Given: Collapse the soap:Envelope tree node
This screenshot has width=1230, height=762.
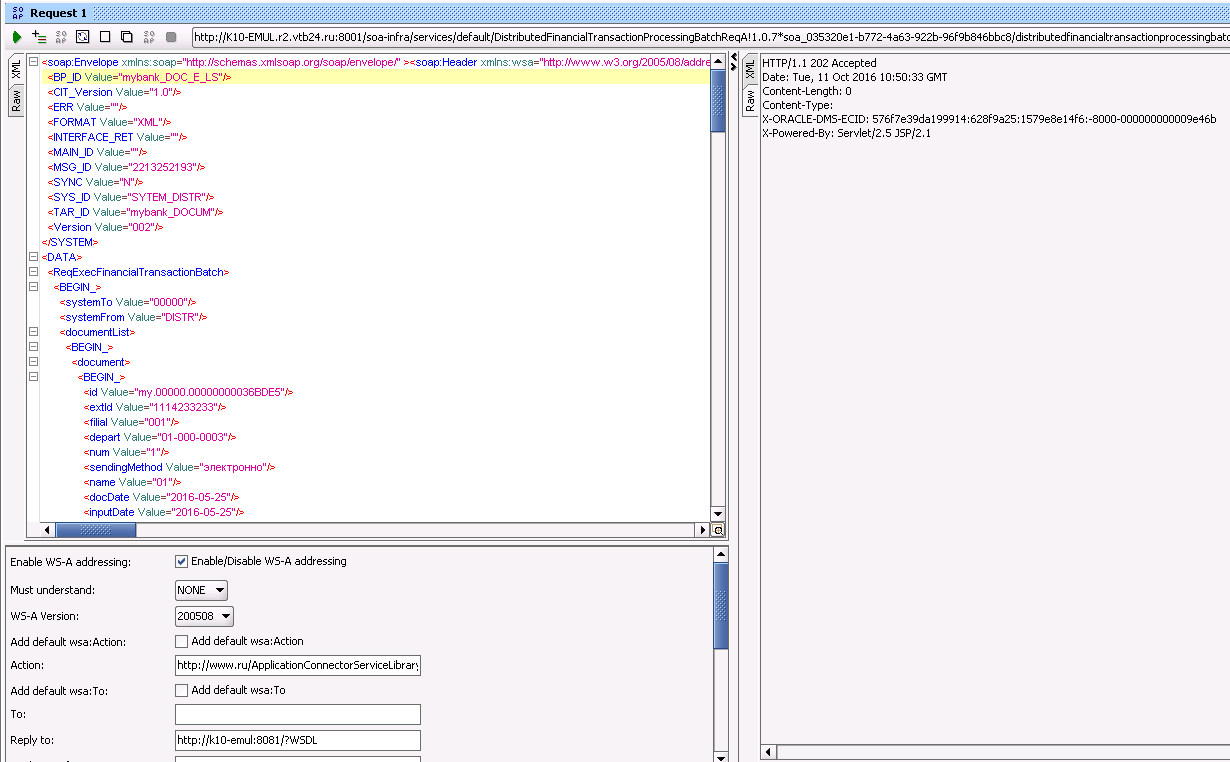Looking at the screenshot, I should (x=33, y=61).
